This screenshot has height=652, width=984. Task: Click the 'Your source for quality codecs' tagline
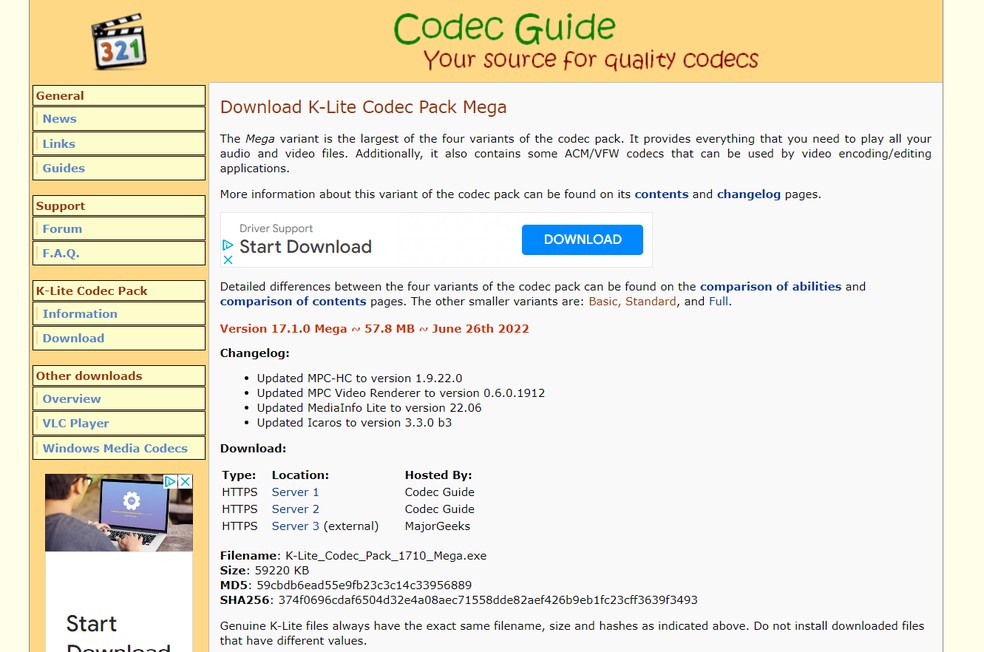pos(591,60)
